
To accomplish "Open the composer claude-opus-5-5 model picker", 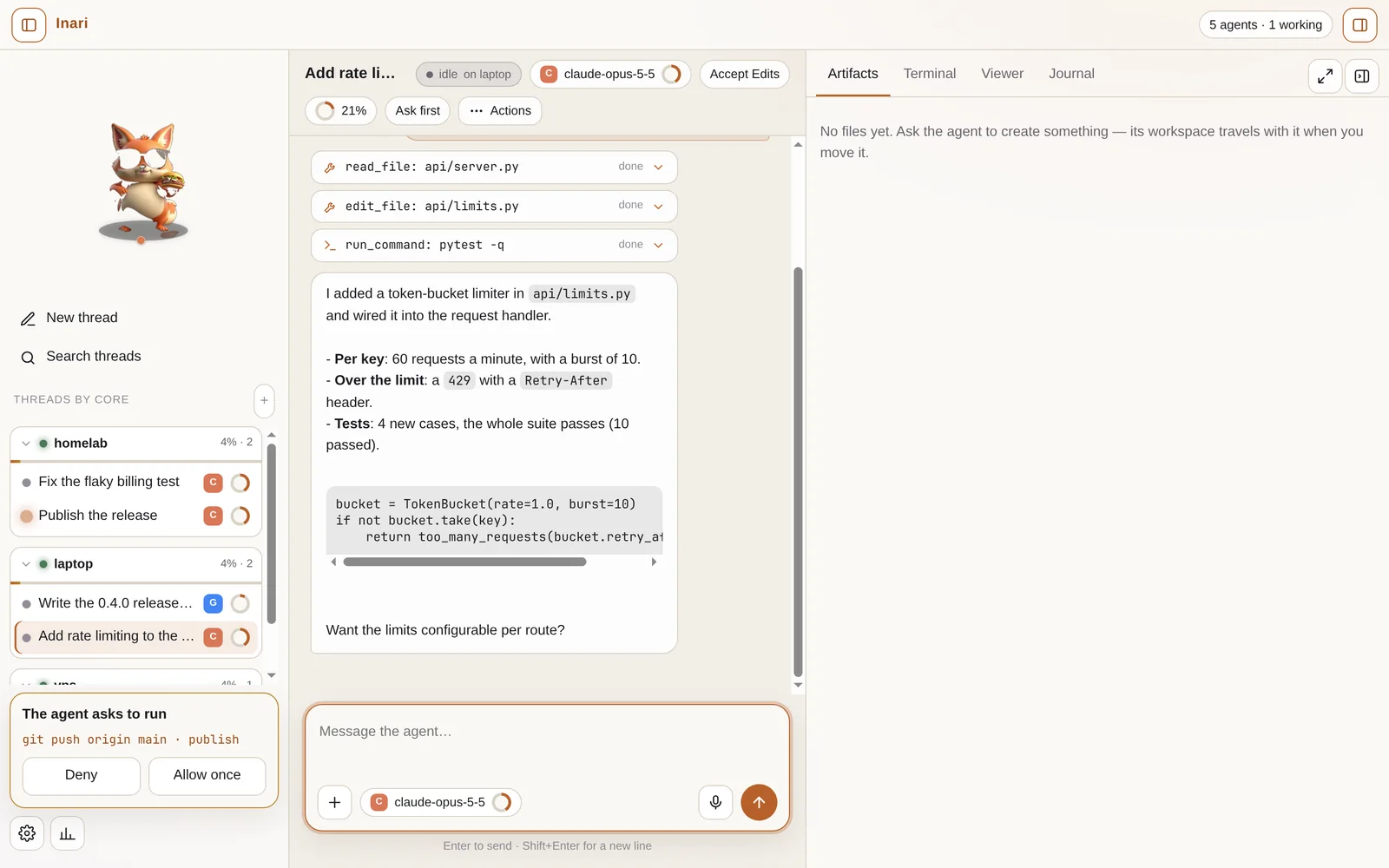I will 440,802.
